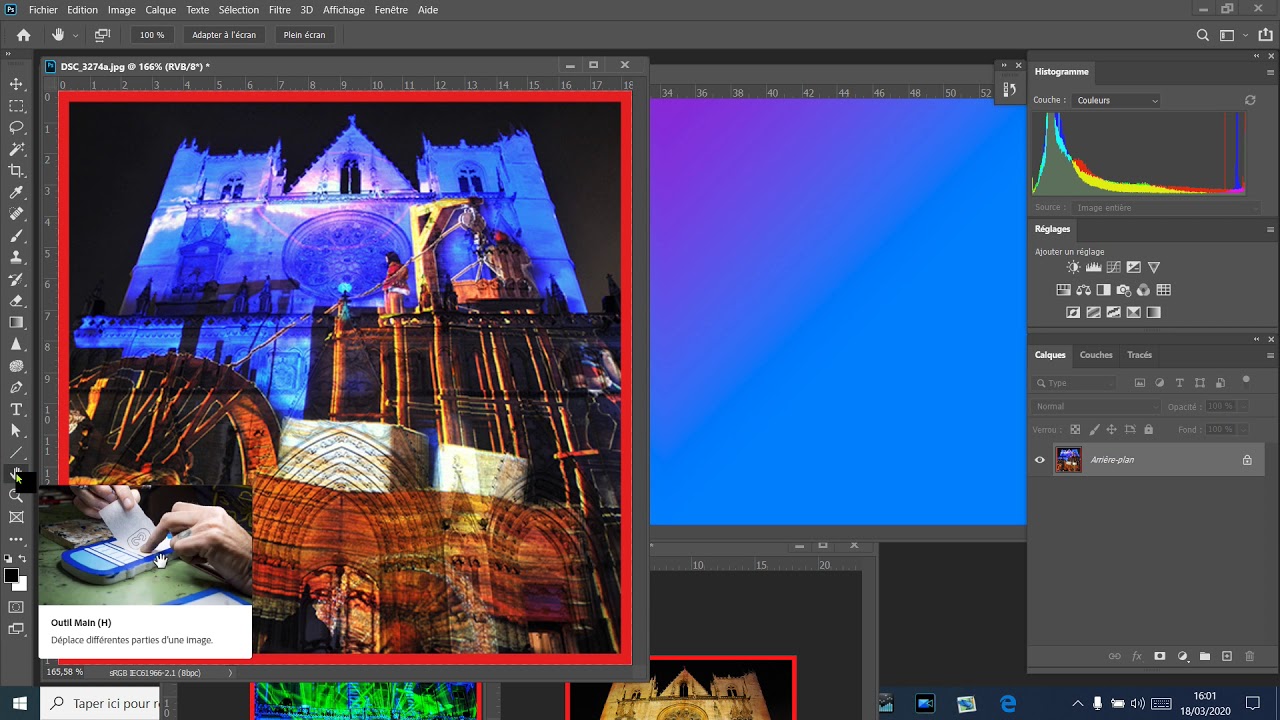Create a new layer
Screen dimensions: 1280x720
click(1227, 656)
